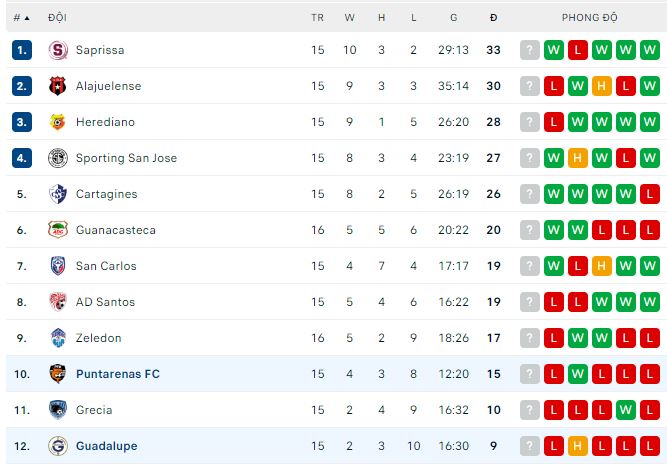Image resolution: width=667 pixels, height=467 pixels.
Task: Click the Cartagines club crest
Action: (58, 194)
